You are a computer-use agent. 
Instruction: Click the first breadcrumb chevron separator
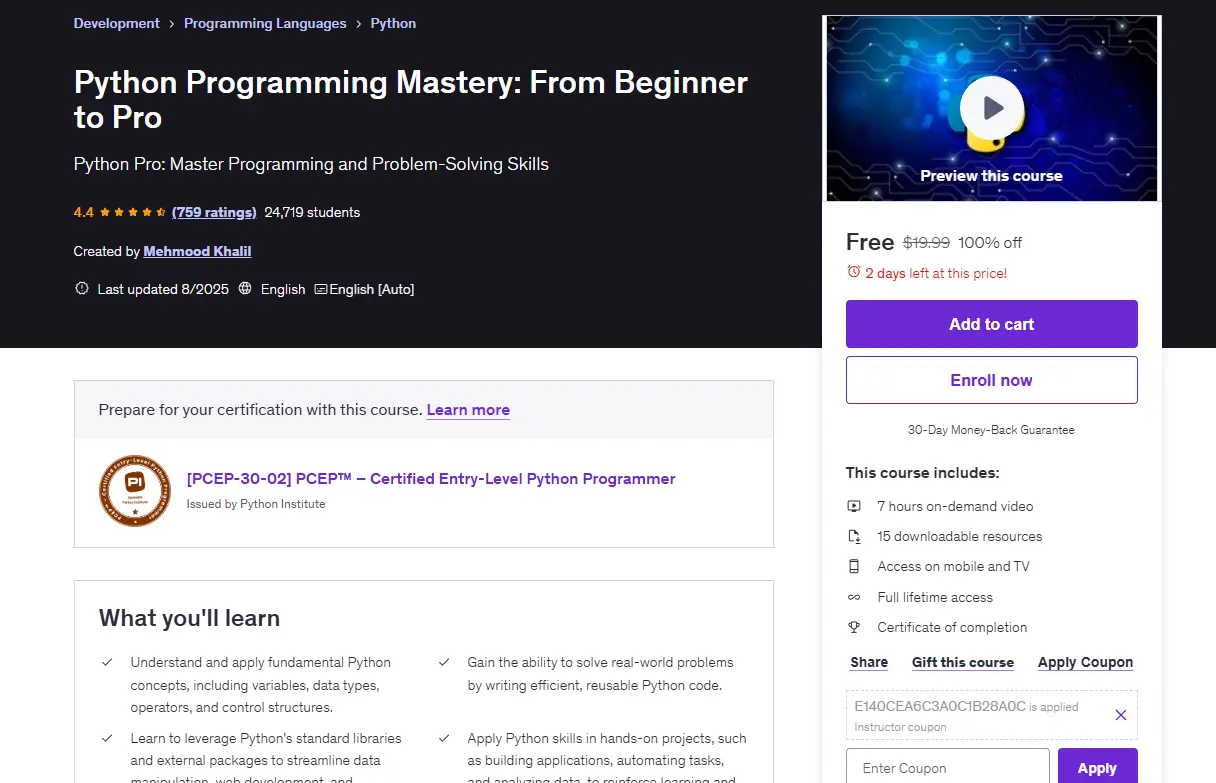pyautogui.click(x=172, y=23)
